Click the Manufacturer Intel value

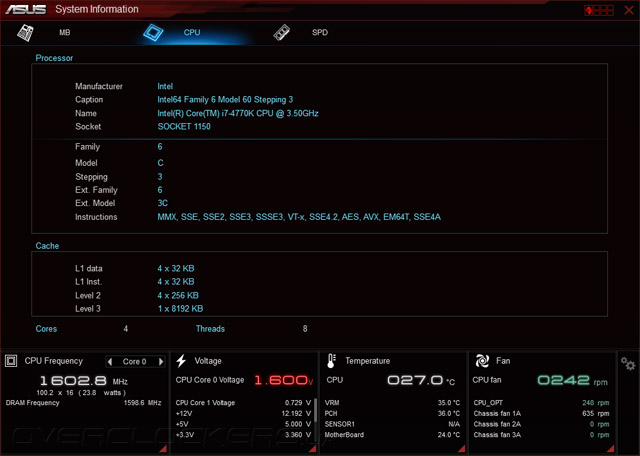(x=165, y=86)
